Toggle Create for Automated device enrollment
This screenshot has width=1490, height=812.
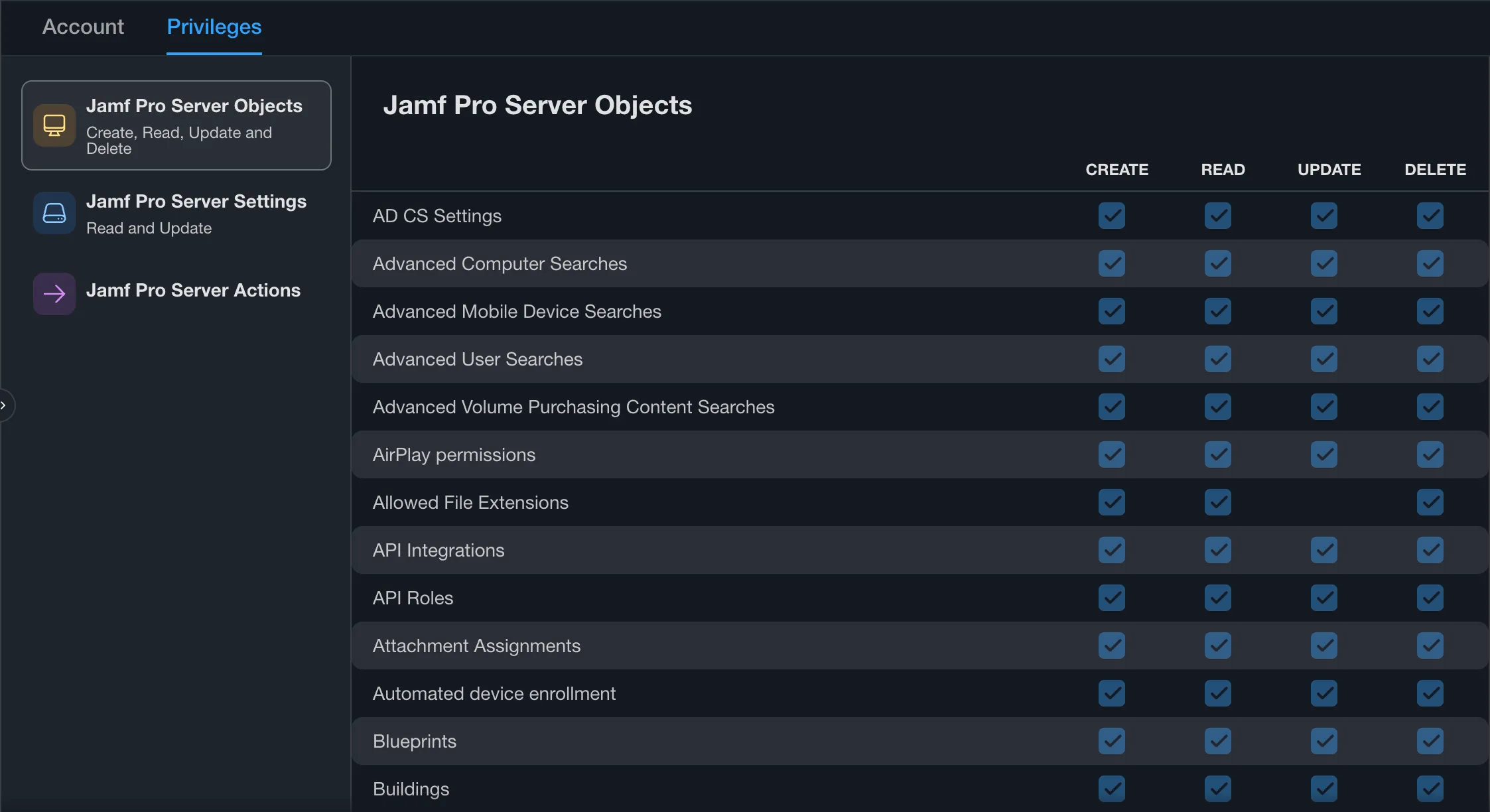1112,693
